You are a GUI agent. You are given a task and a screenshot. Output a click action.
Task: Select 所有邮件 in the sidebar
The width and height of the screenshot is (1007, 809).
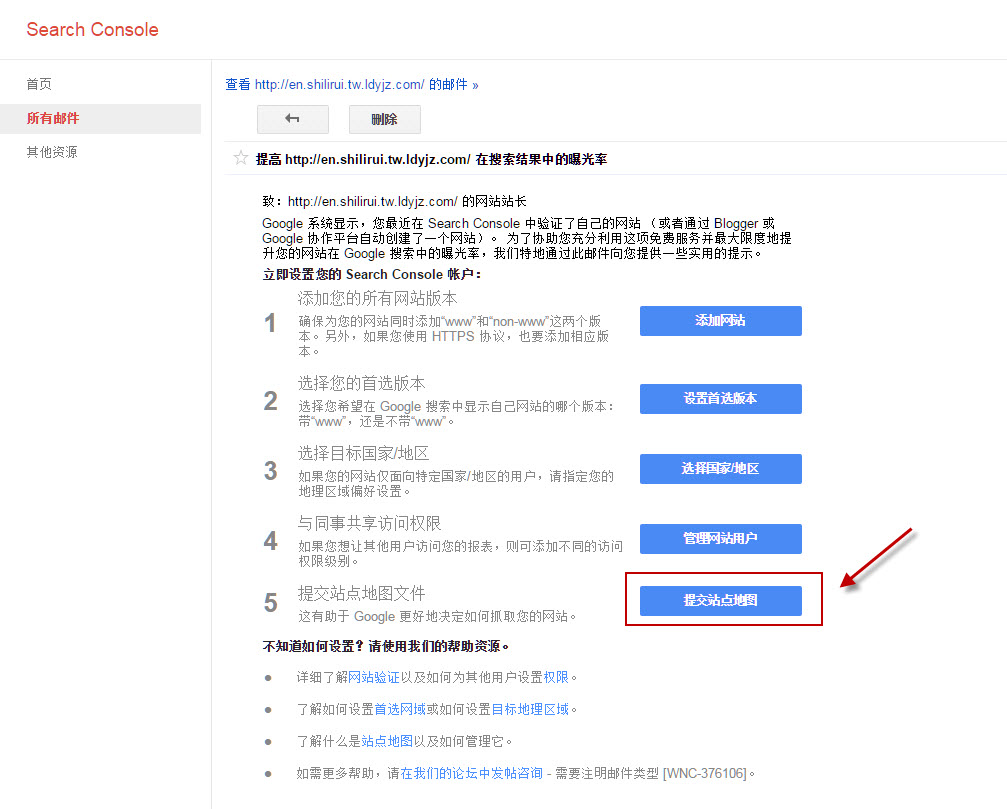(x=53, y=118)
